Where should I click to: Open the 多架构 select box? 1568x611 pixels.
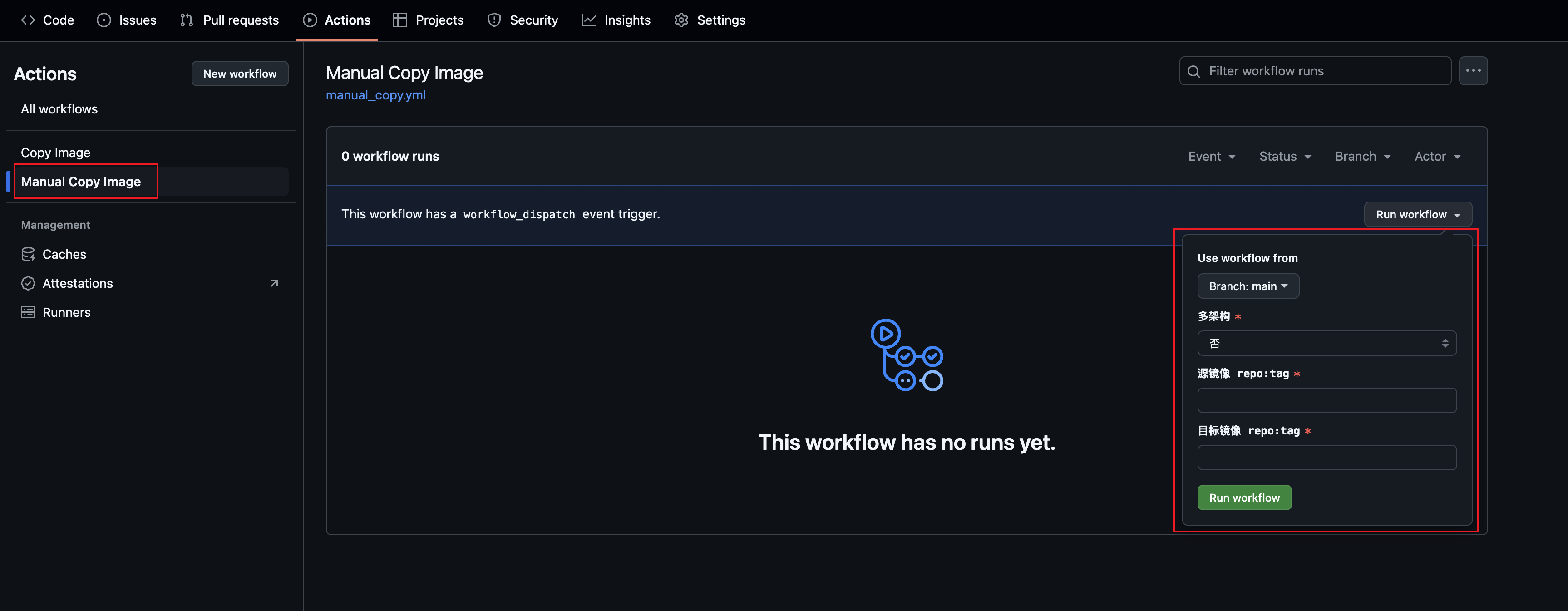coord(1326,343)
